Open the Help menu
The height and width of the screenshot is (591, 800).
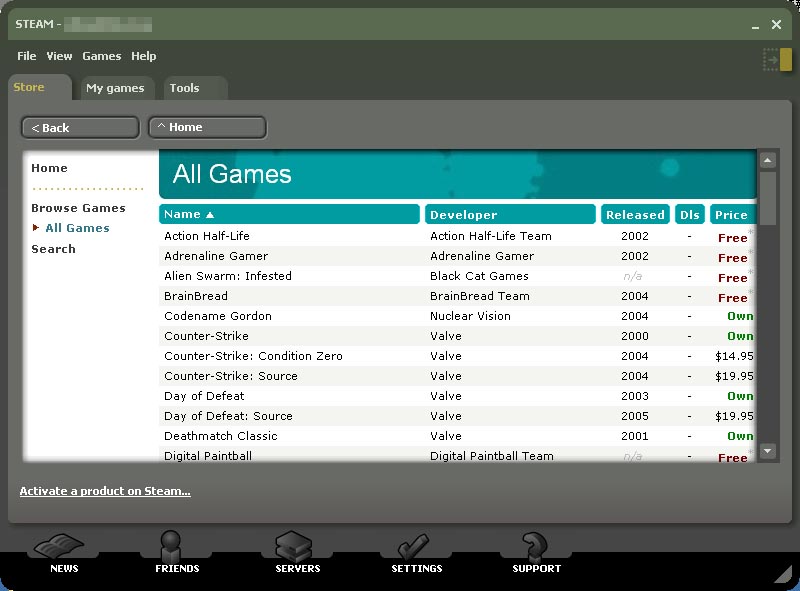coord(143,56)
